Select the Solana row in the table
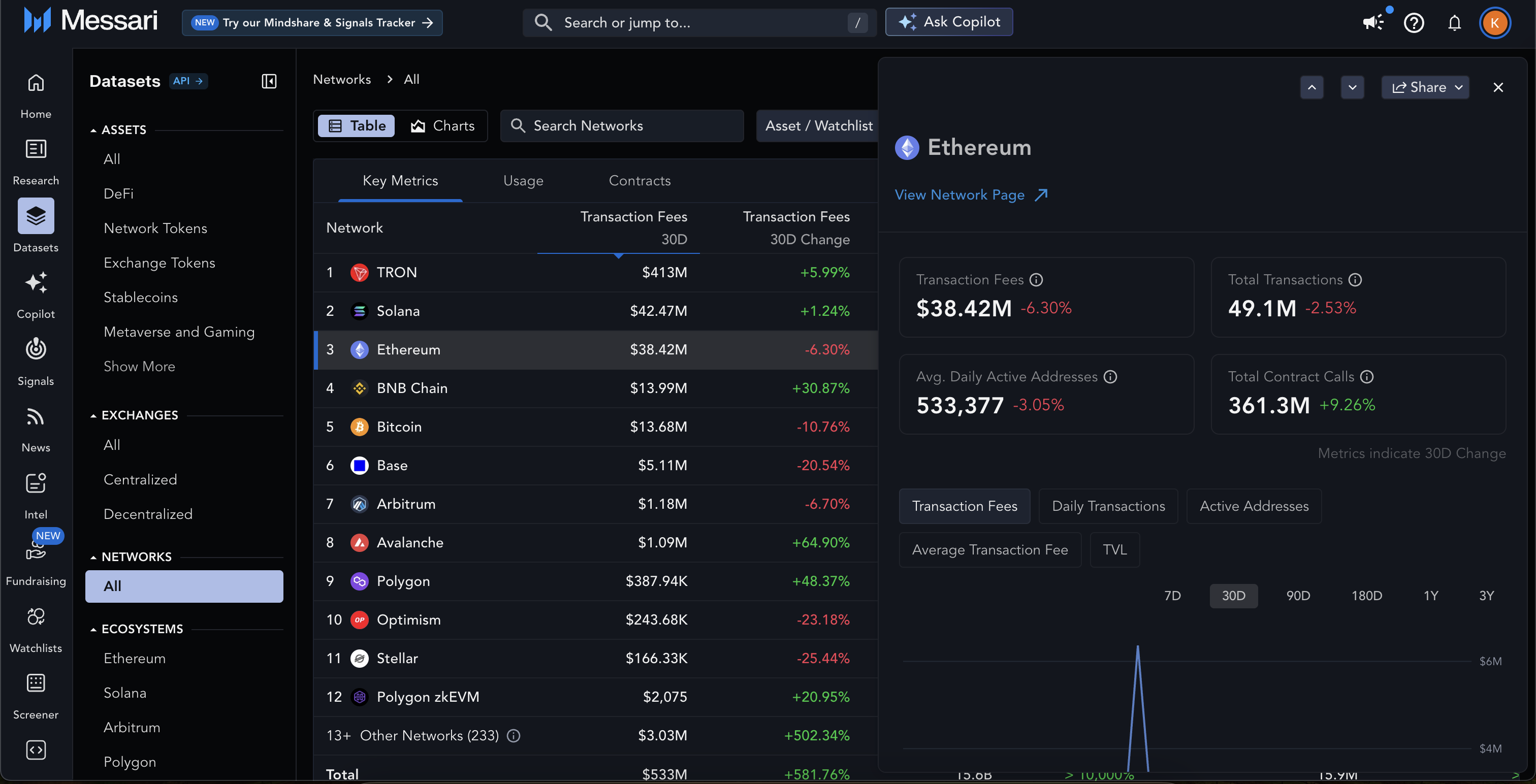Viewport: 1536px width, 784px height. 596,311
